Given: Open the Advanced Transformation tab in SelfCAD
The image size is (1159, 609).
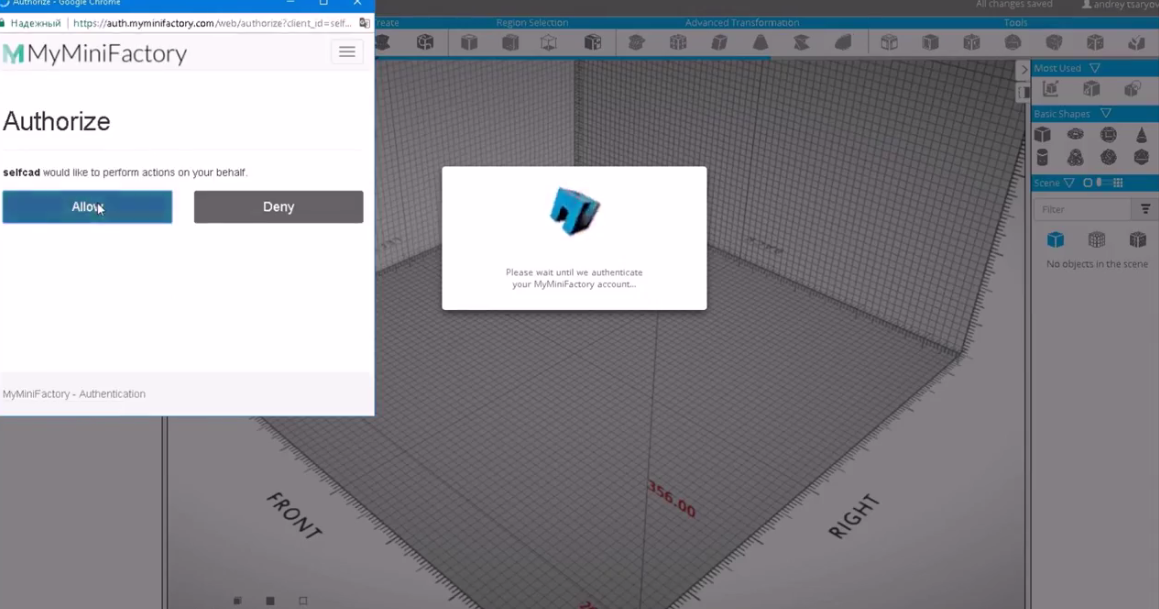Looking at the screenshot, I should click(742, 22).
